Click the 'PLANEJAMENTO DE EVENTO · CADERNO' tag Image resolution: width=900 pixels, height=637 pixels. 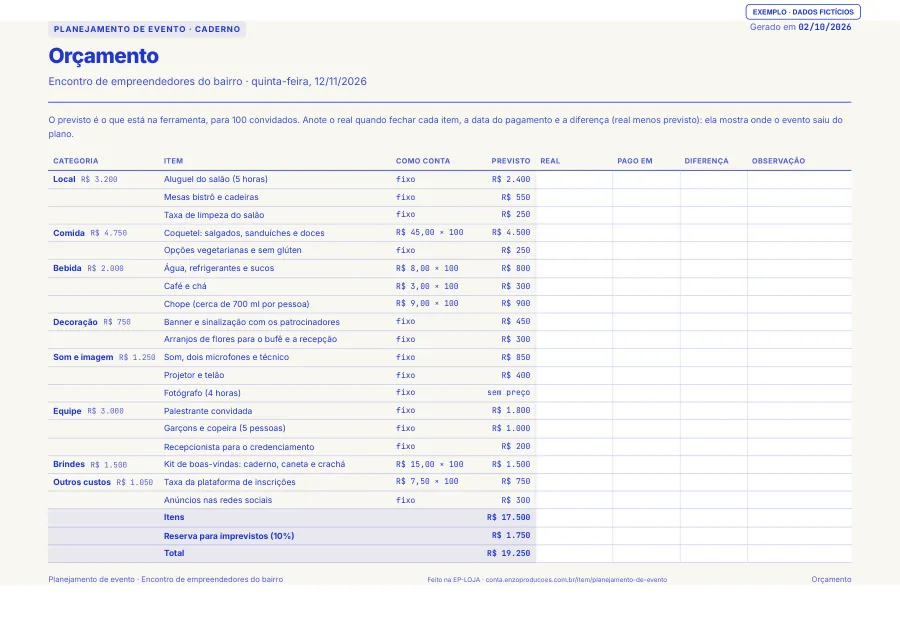147,29
